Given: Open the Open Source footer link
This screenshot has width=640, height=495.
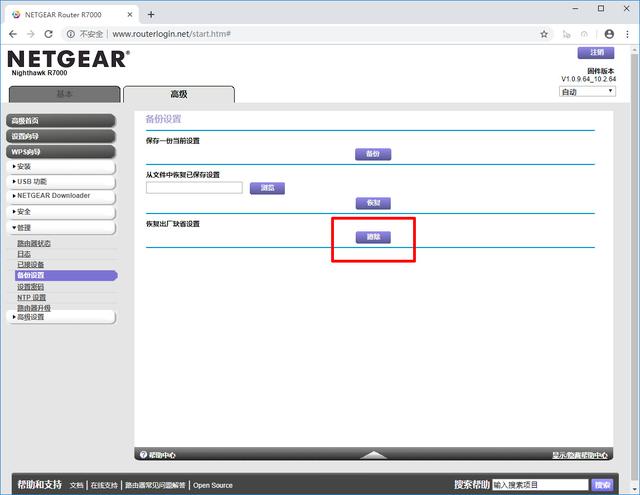Looking at the screenshot, I should (x=213, y=485).
